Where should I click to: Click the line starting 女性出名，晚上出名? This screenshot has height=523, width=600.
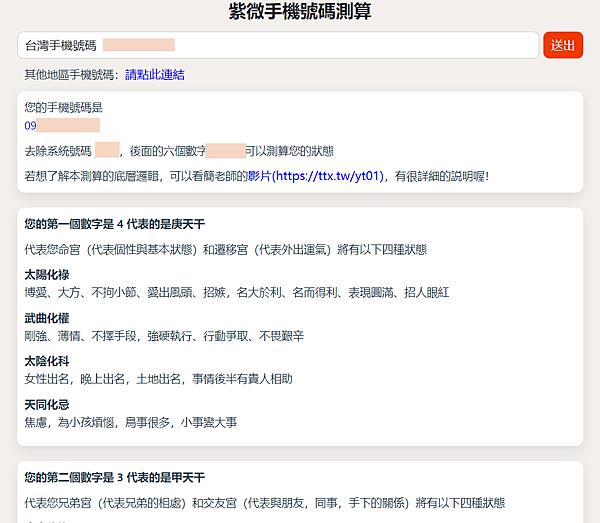158,379
